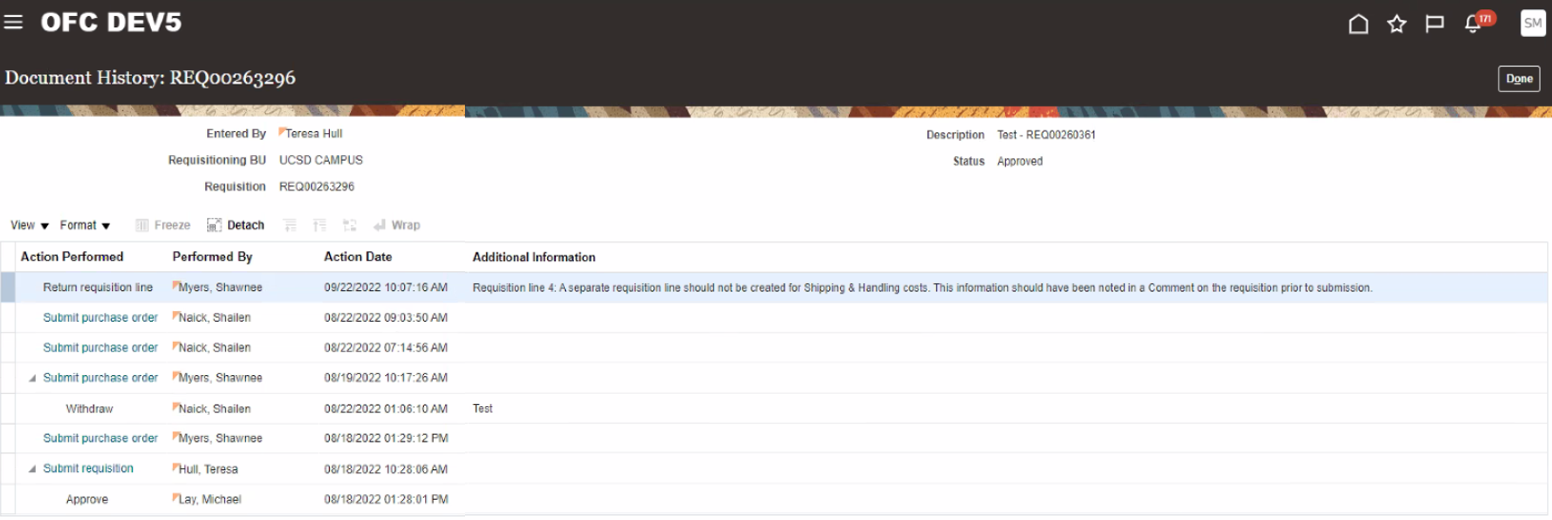The height and width of the screenshot is (520, 1552).
Task: Open the hamburger navigation menu
Action: 13,22
